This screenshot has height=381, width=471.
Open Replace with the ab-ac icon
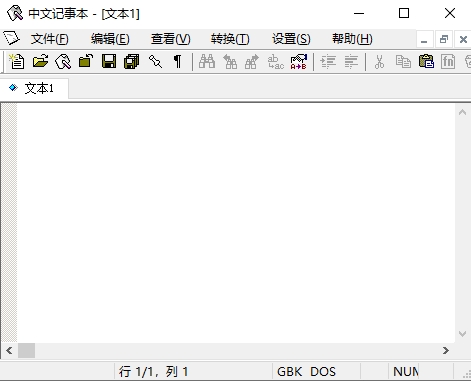click(275, 62)
